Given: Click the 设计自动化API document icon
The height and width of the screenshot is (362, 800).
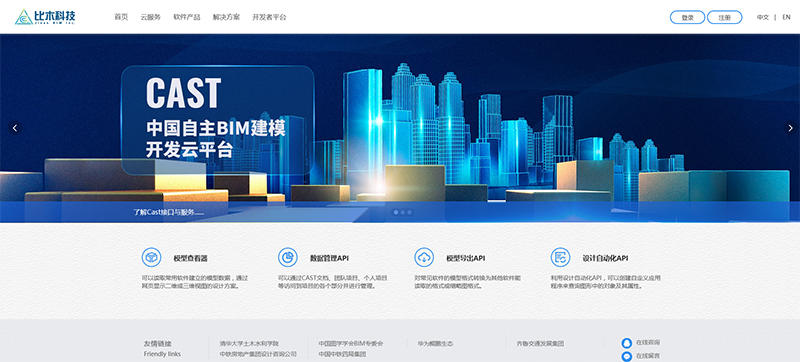Looking at the screenshot, I should tap(560, 257).
